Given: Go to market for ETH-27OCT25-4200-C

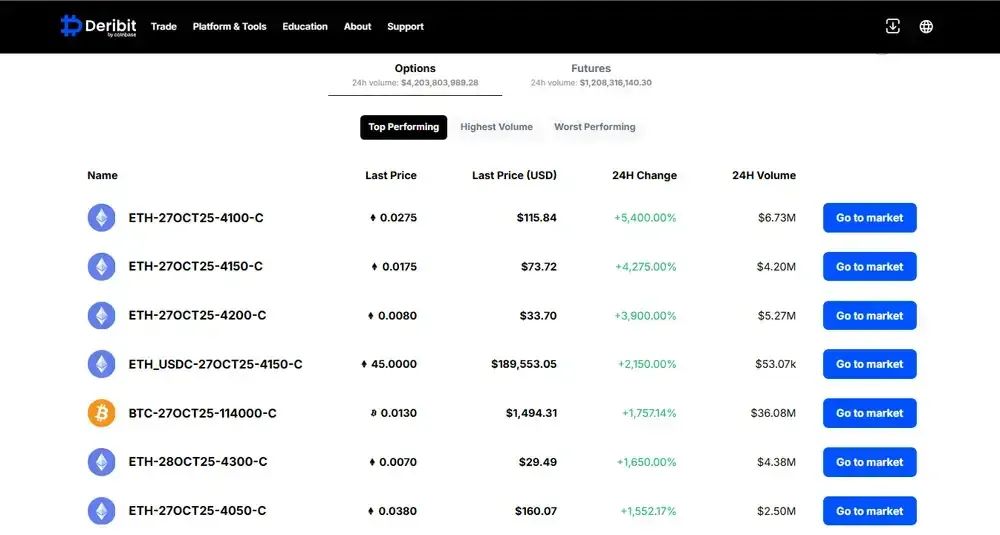Looking at the screenshot, I should point(869,316).
